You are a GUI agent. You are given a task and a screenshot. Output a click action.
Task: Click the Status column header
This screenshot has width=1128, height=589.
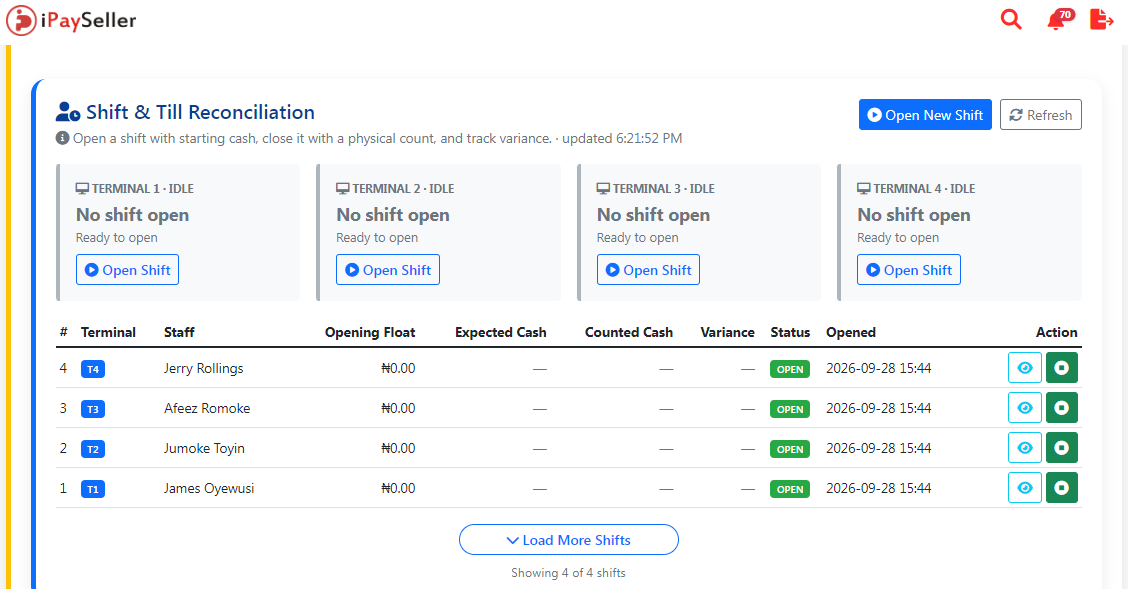790,332
